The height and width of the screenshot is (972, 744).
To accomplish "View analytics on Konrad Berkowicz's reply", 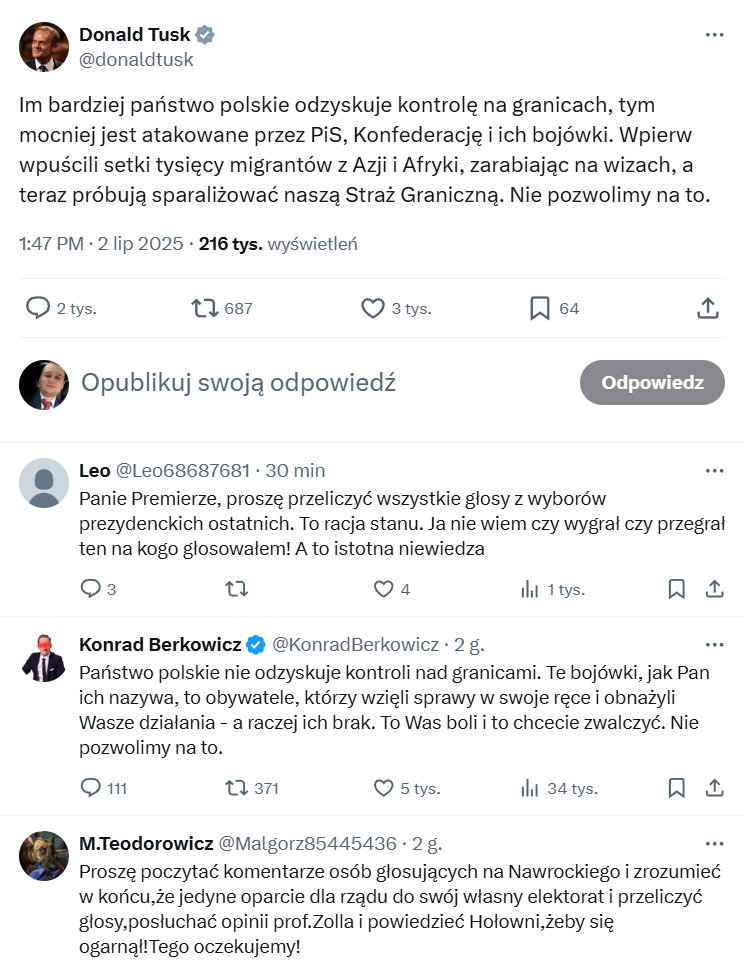I will (x=531, y=788).
